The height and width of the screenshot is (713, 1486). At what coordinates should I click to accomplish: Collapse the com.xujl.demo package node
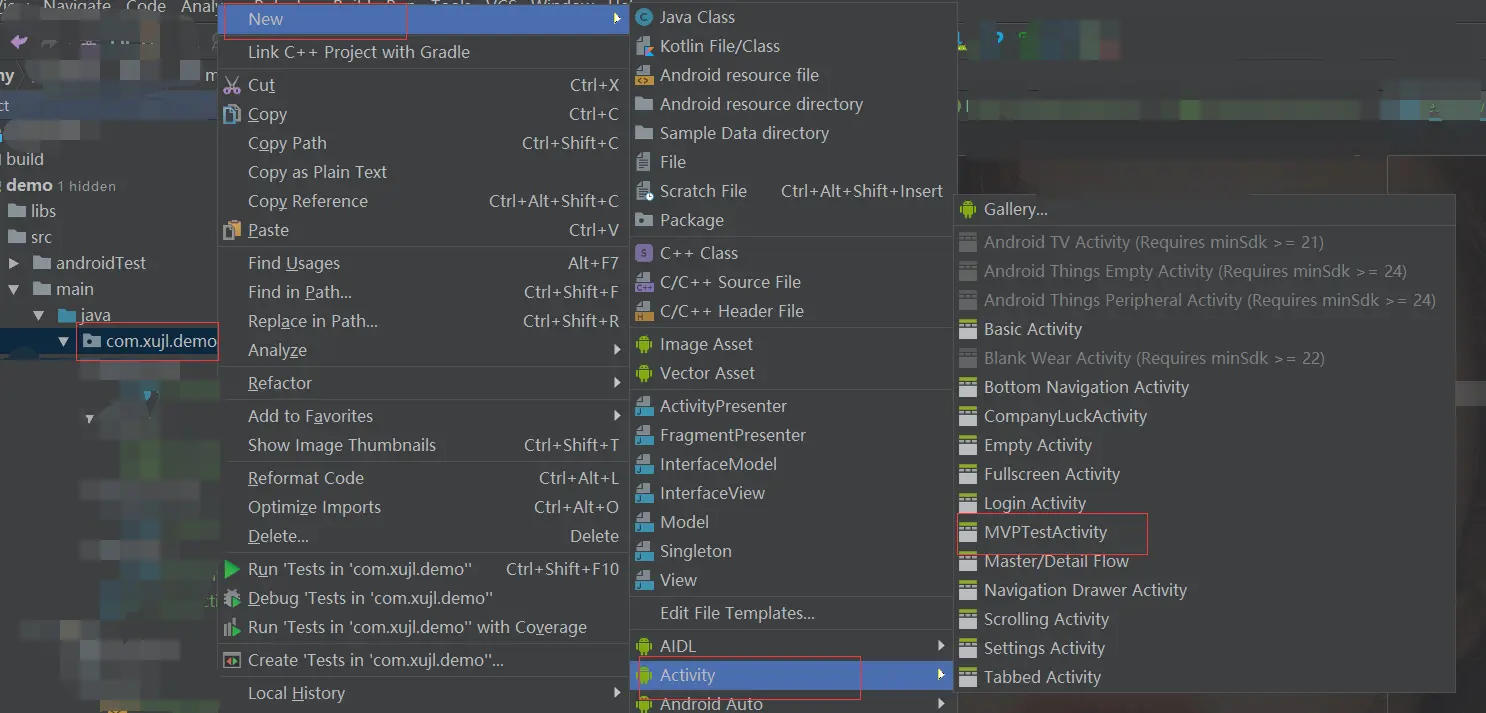pos(64,341)
